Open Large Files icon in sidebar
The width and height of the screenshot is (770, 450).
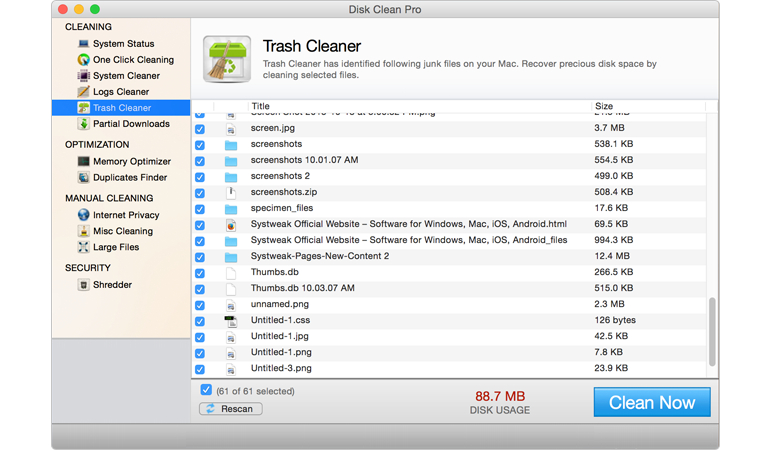(x=83, y=247)
